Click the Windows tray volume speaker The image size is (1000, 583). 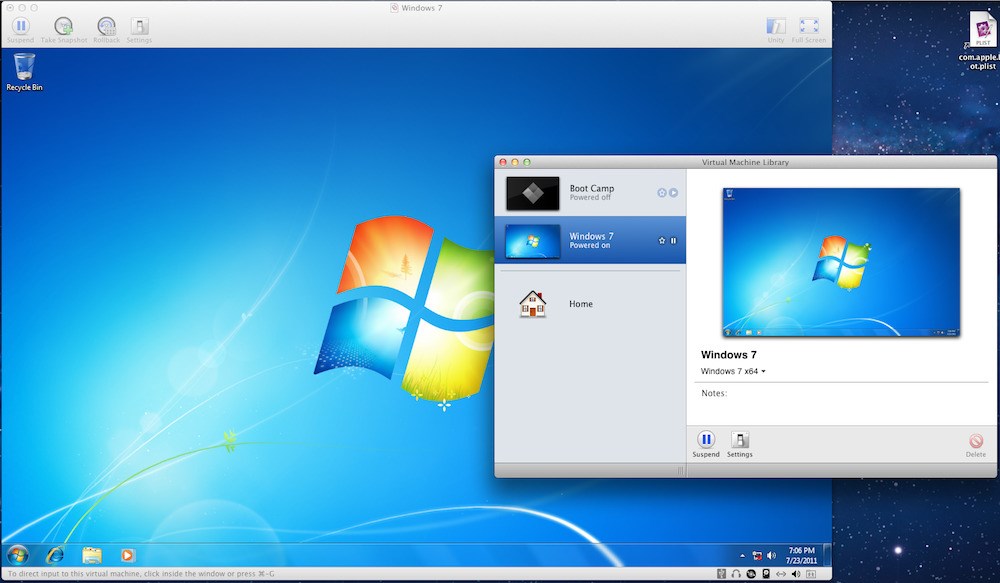click(x=771, y=556)
